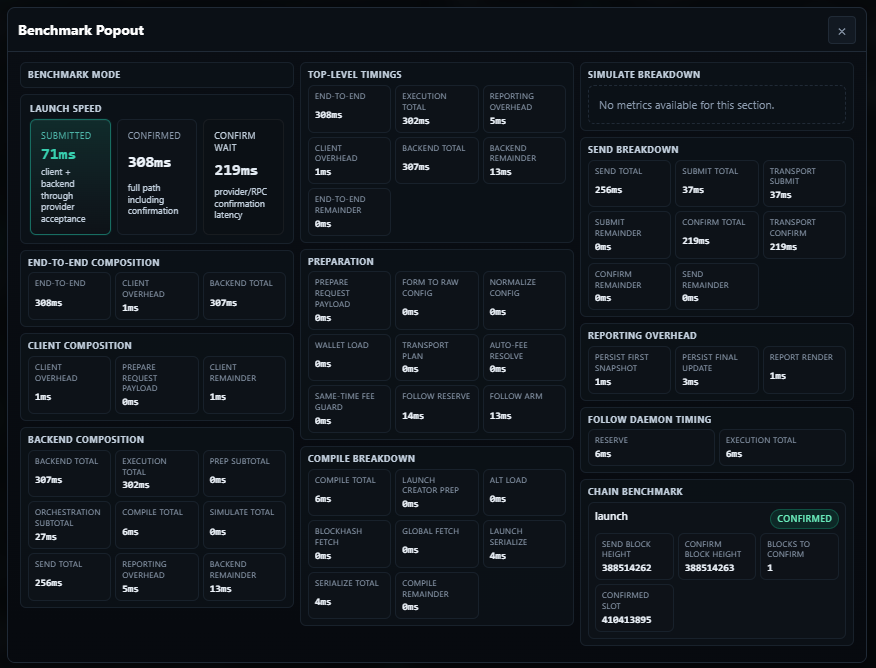Click the Follow Reserve 14ms card

tap(437, 409)
